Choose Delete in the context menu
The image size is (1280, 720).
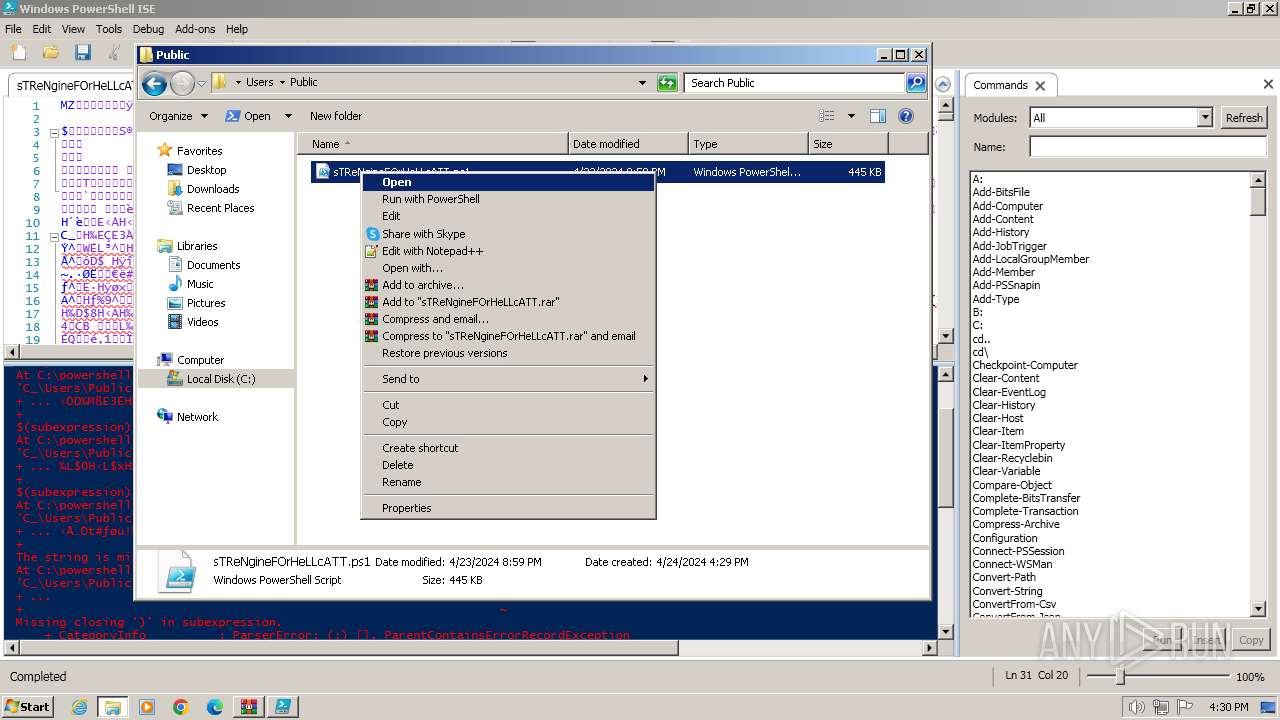click(x=507, y=465)
